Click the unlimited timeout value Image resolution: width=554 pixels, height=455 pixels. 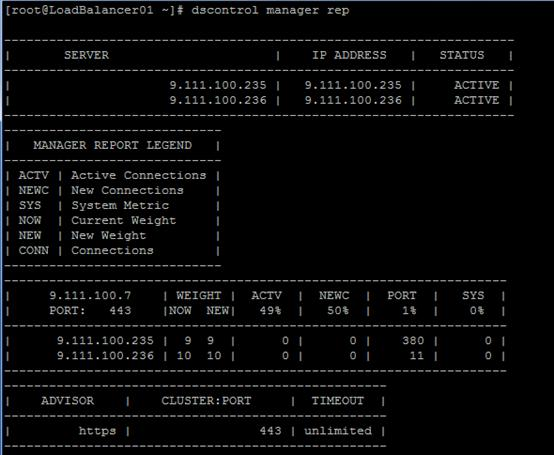(x=338, y=431)
